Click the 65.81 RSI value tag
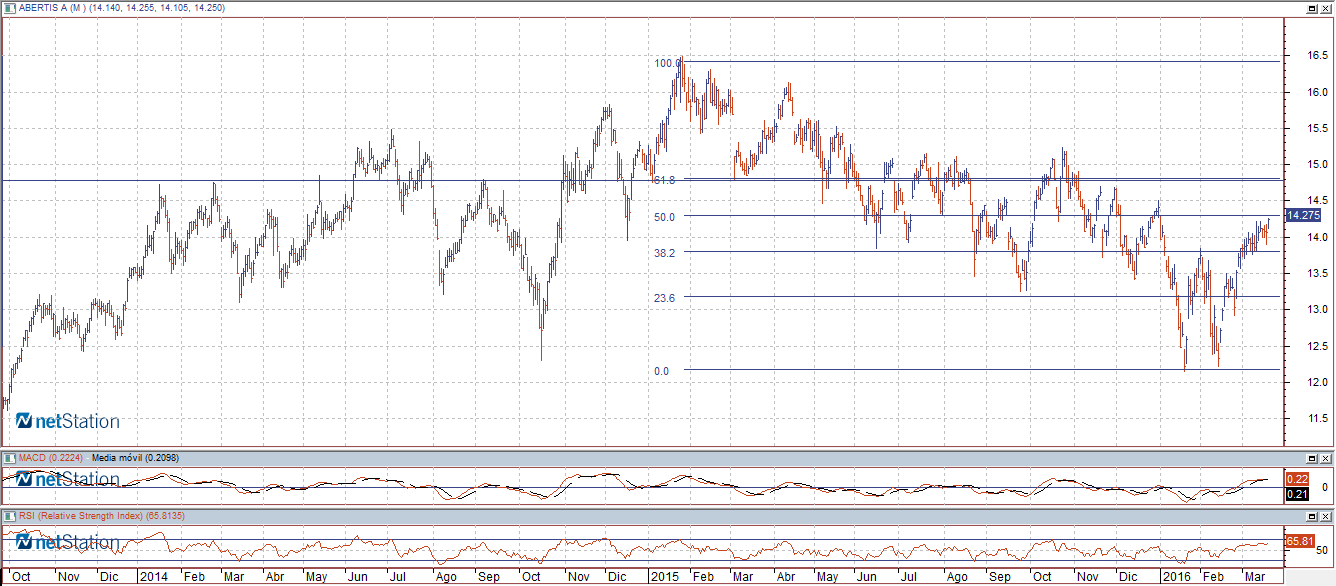1336x586 pixels. 1298,541
